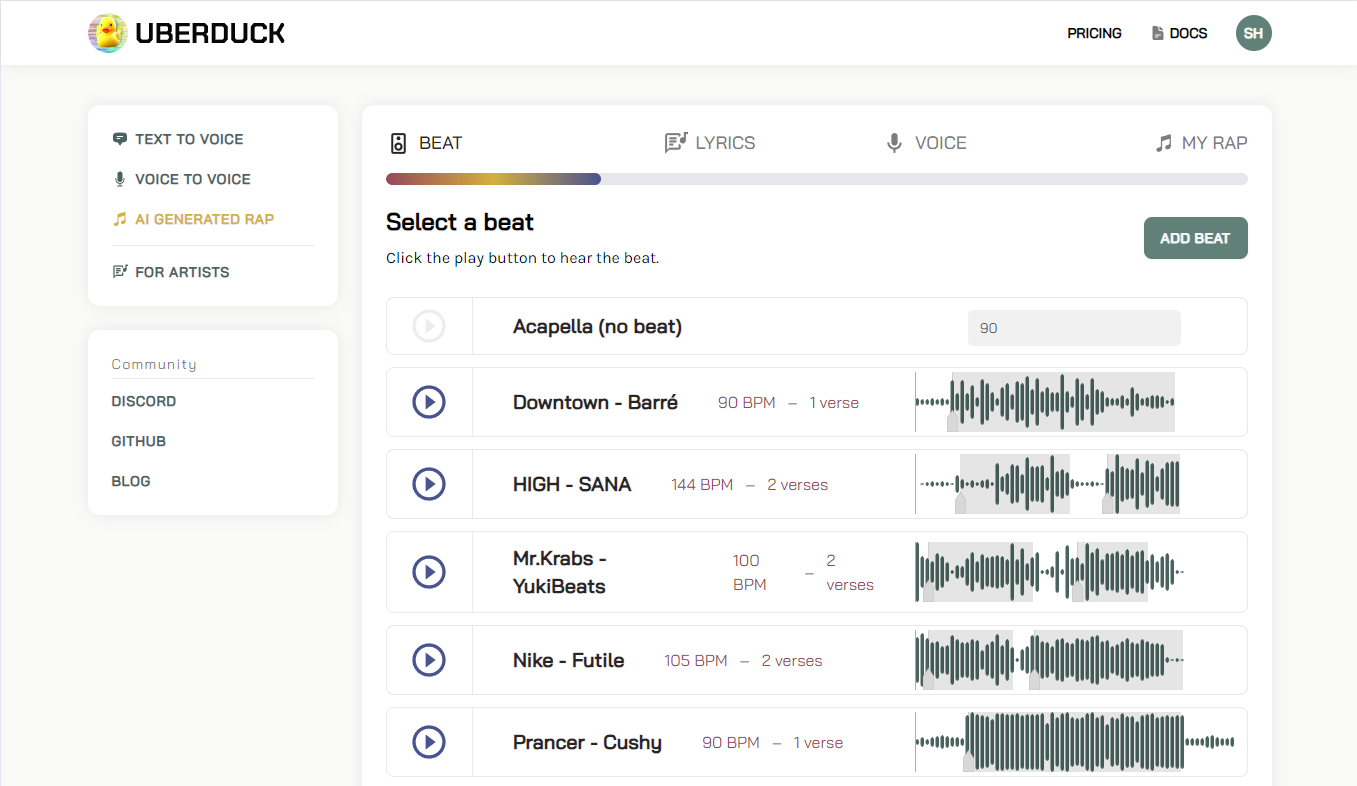This screenshot has width=1357, height=786.
Task: Click the Add Beat button
Action: 1195,238
